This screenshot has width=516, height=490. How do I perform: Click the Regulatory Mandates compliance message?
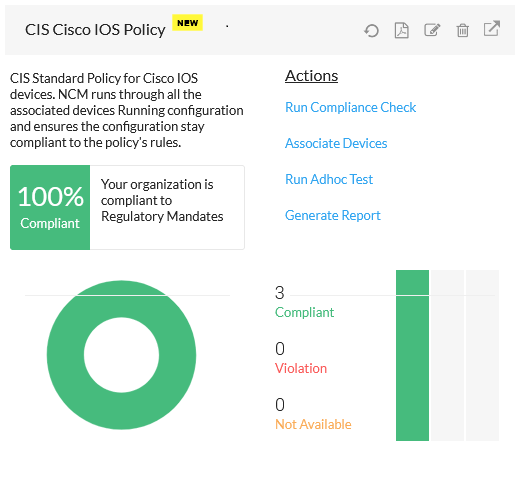click(x=162, y=200)
